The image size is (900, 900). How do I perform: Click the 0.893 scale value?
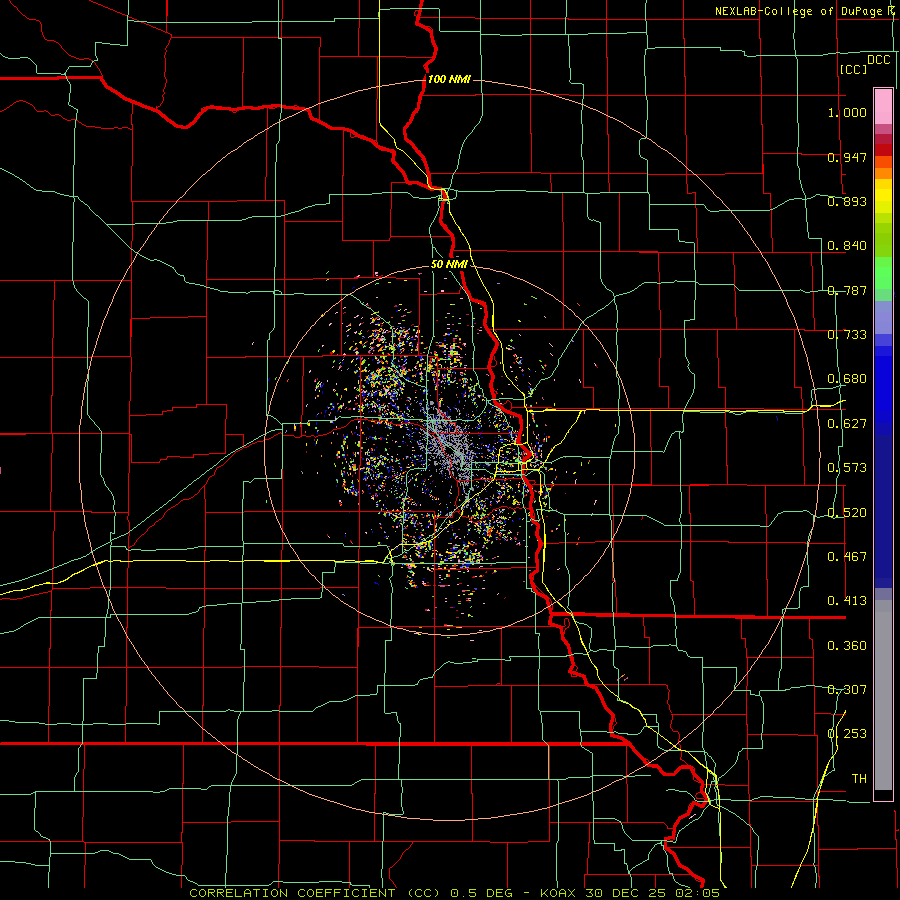click(847, 201)
